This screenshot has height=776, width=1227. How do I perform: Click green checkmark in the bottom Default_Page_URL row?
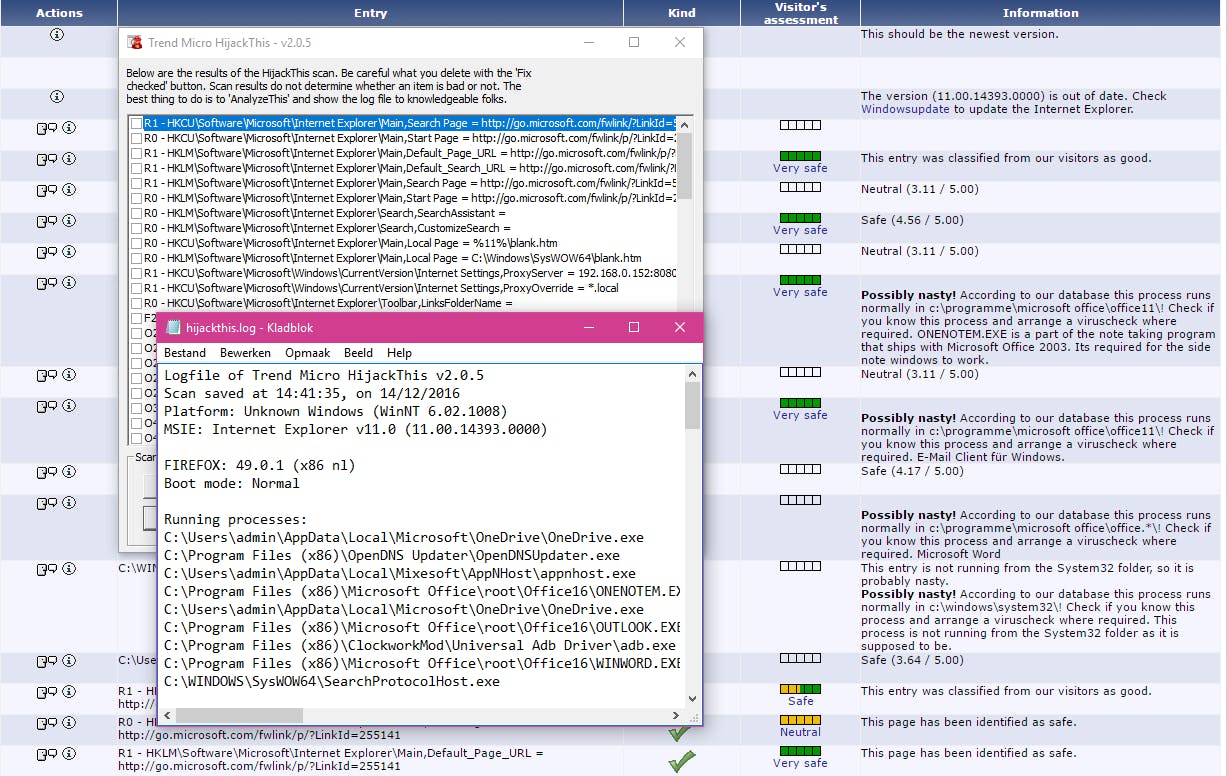(x=681, y=761)
